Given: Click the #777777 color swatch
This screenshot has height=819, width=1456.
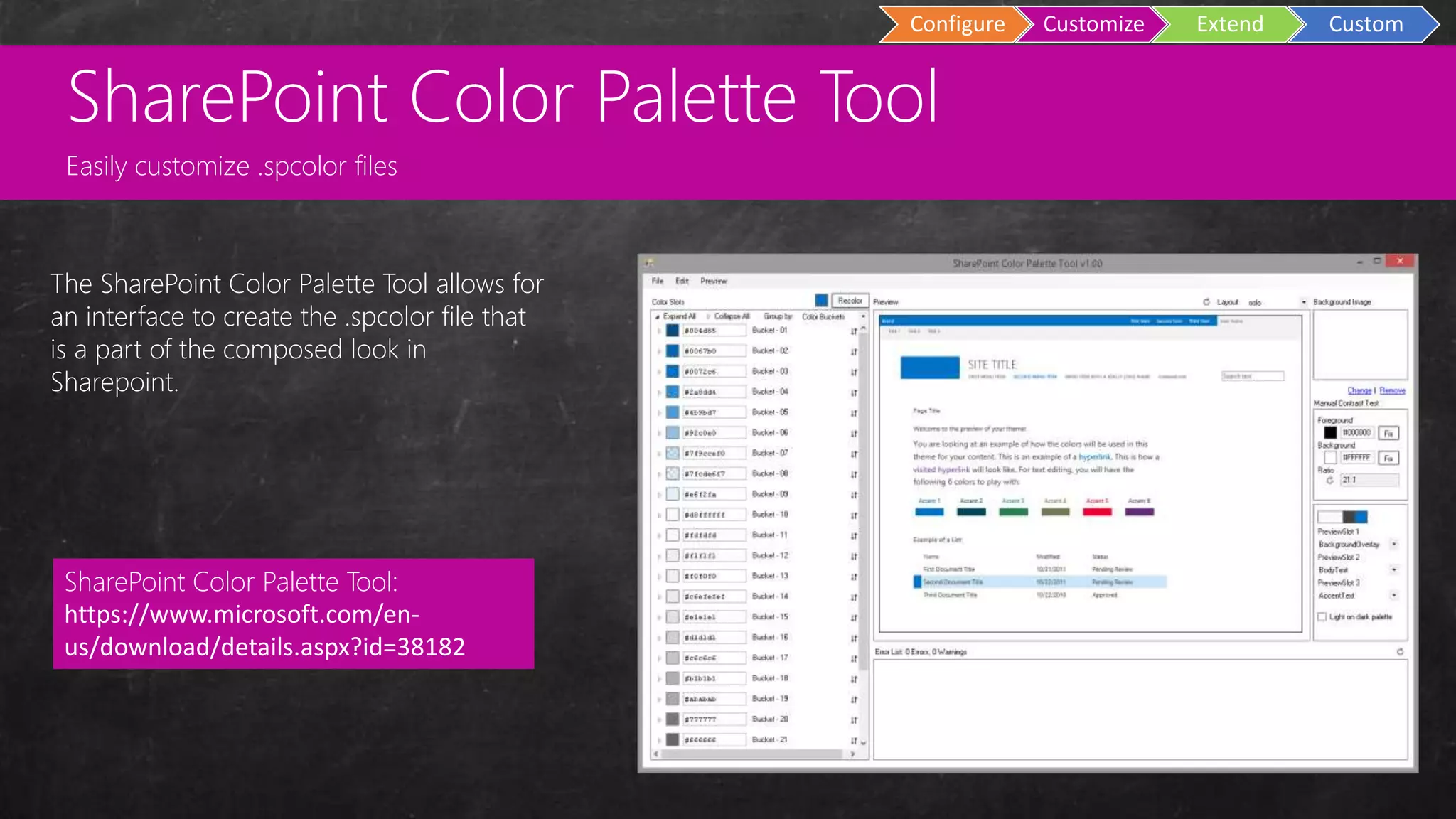Looking at the screenshot, I should [673, 719].
